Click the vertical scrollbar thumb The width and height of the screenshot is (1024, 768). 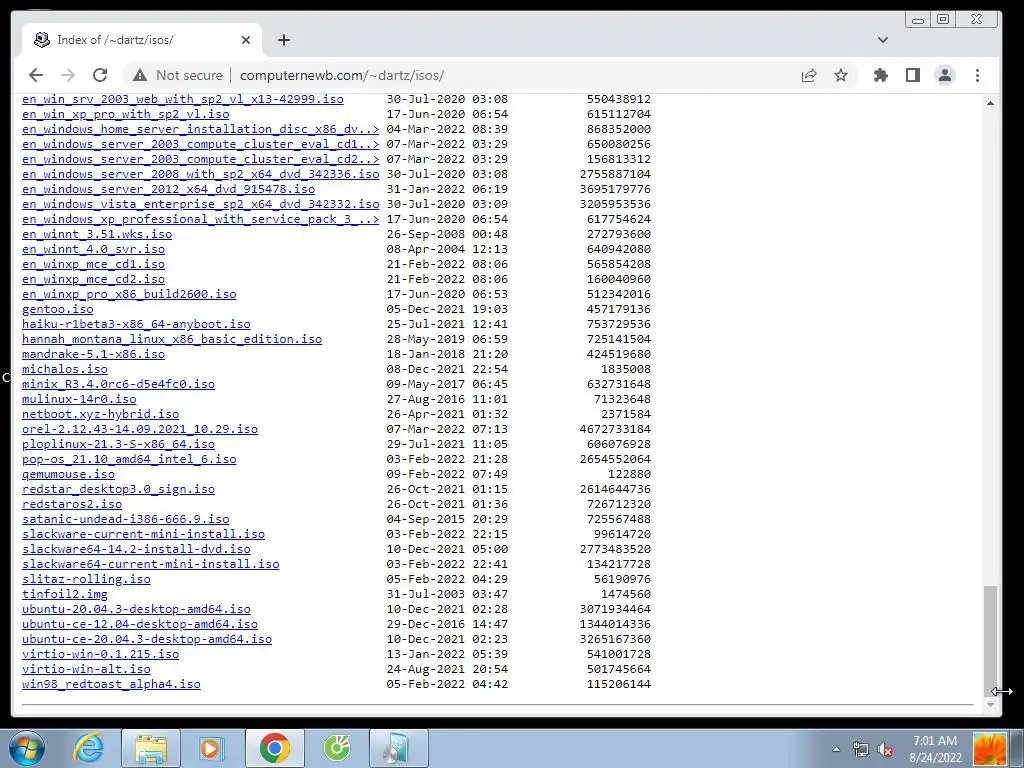[991, 641]
